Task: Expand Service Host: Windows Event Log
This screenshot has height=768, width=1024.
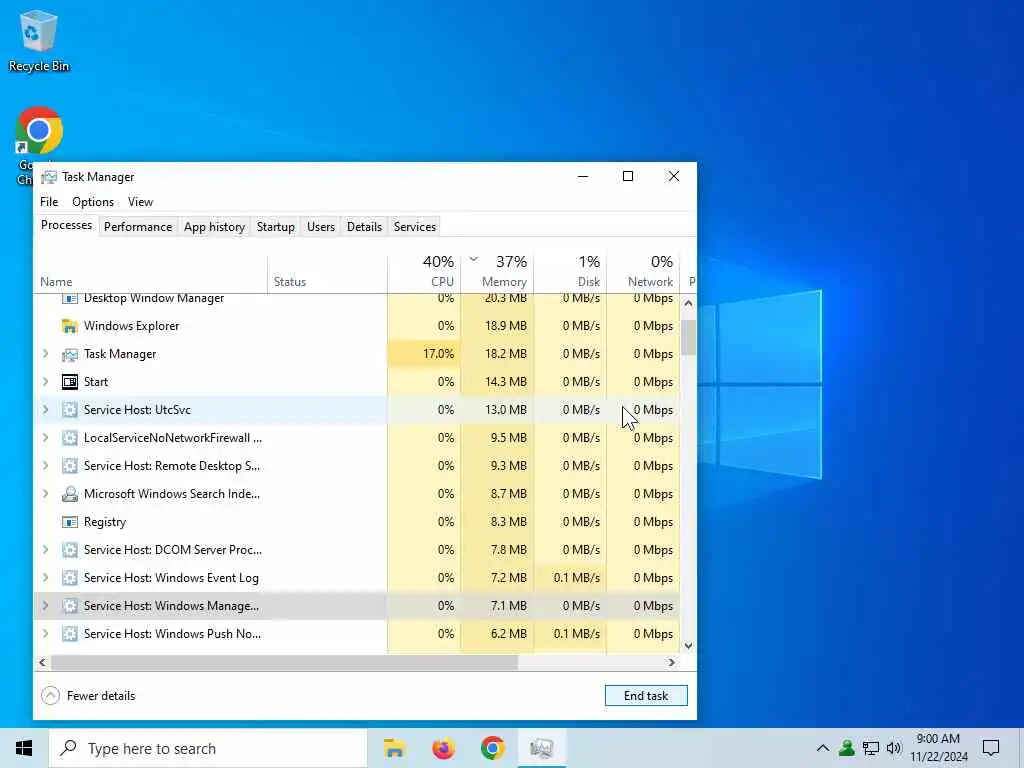Action: (46, 578)
